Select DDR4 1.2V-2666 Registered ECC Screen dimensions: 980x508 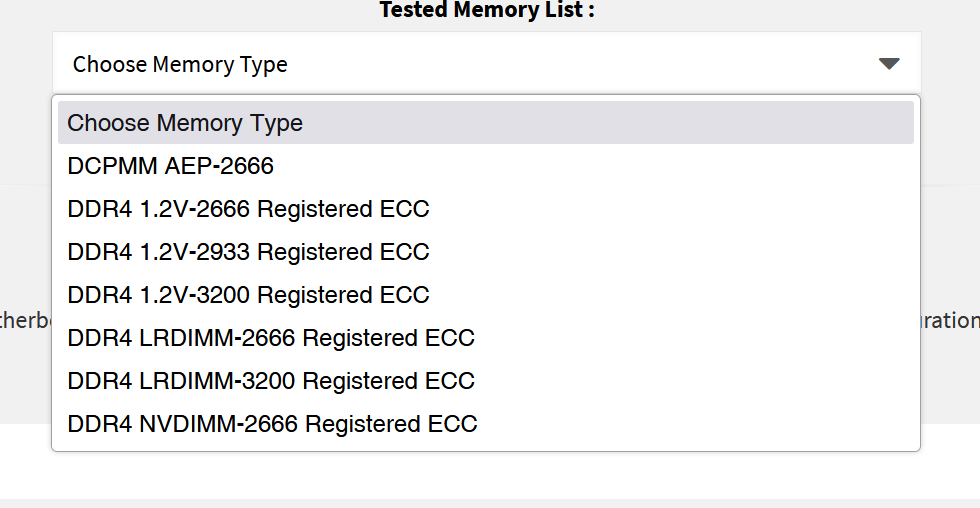pos(248,209)
